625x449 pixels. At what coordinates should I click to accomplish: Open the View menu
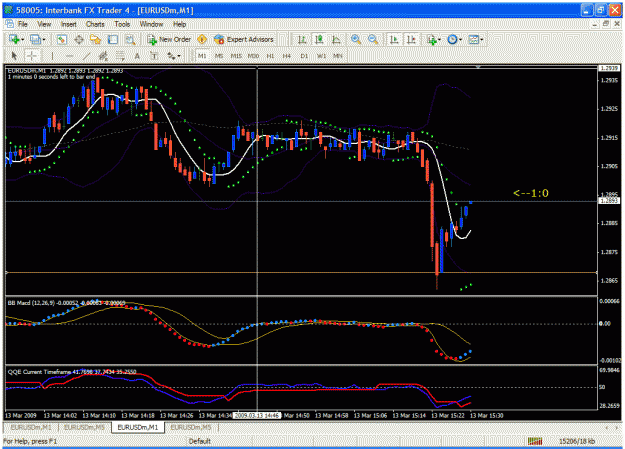click(x=44, y=24)
